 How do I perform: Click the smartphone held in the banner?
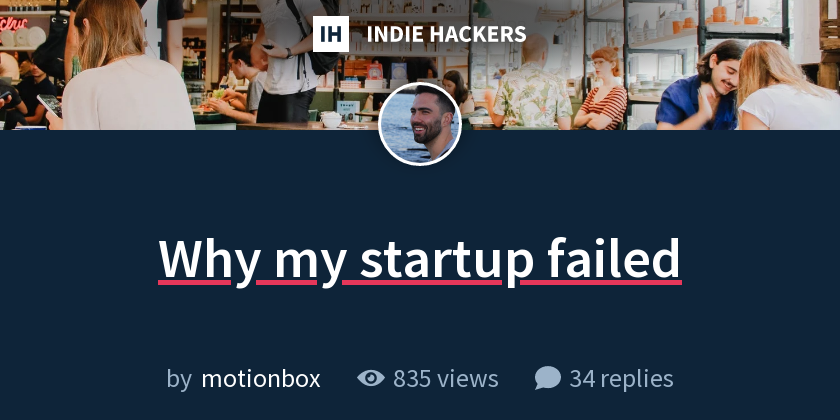[x=50, y=106]
